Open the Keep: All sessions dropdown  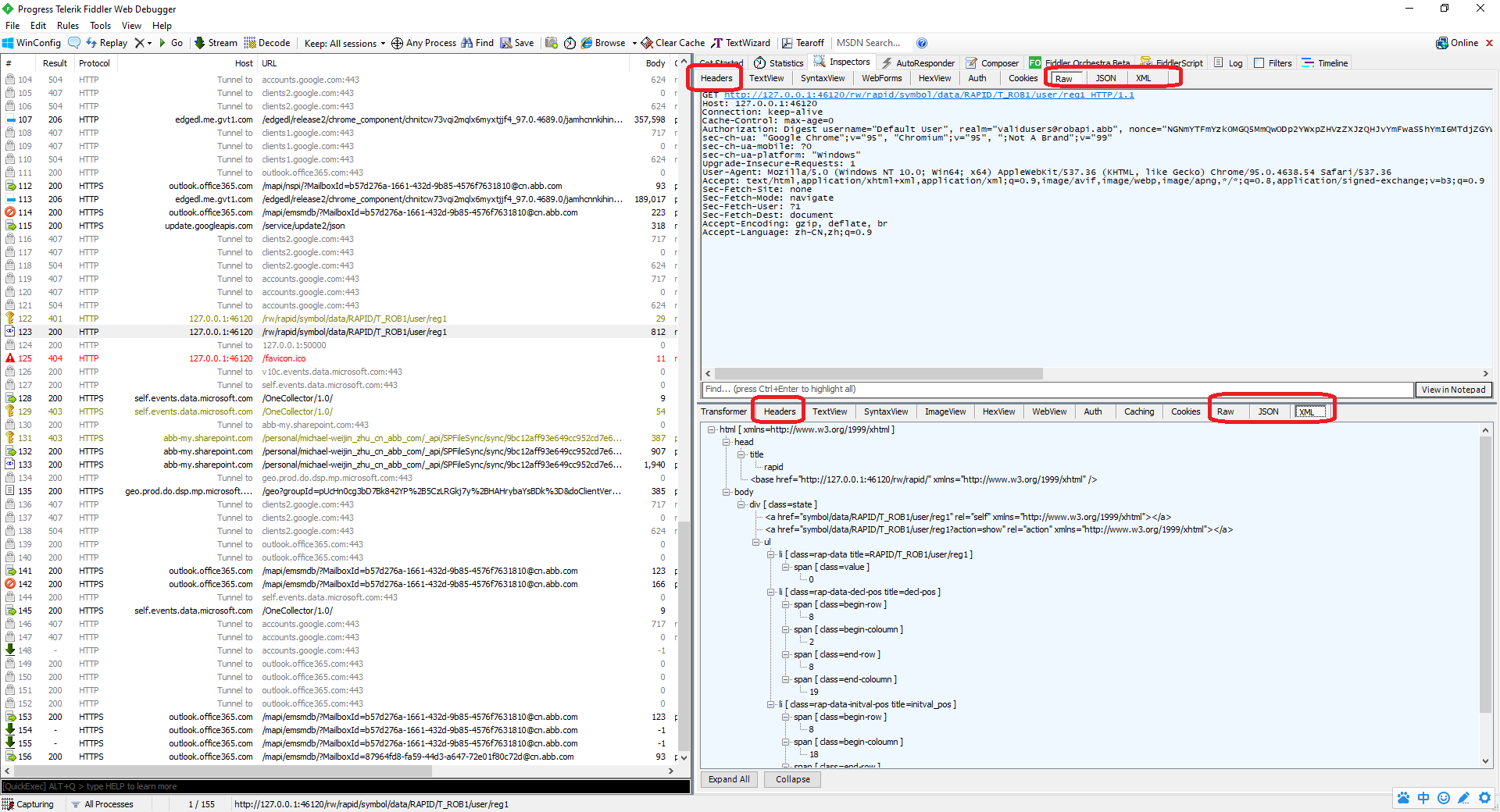coord(345,43)
